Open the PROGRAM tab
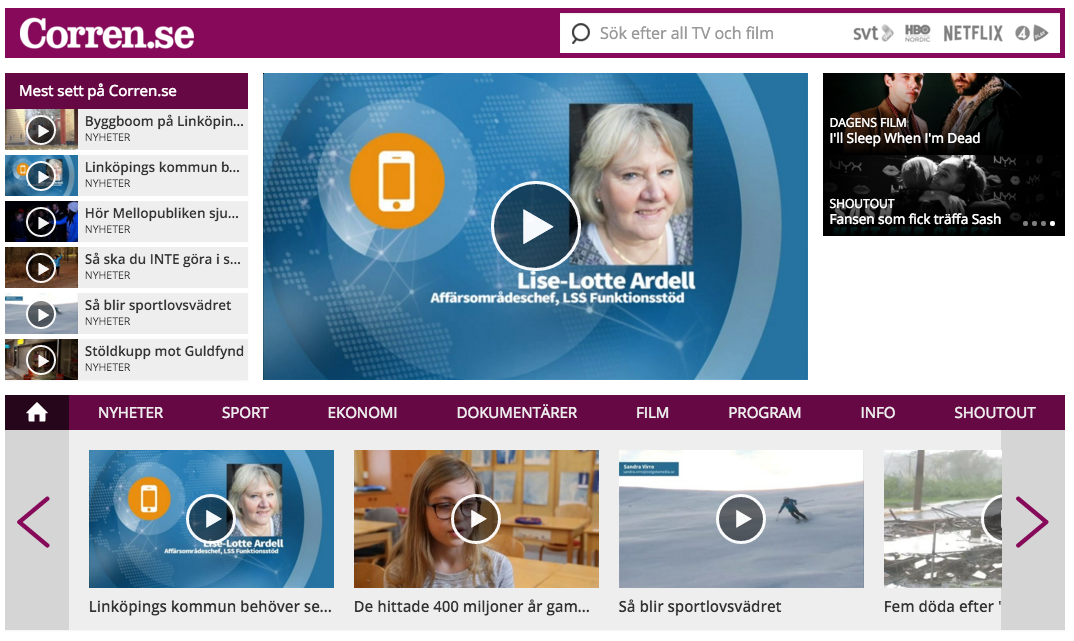1074x641 pixels. [764, 413]
